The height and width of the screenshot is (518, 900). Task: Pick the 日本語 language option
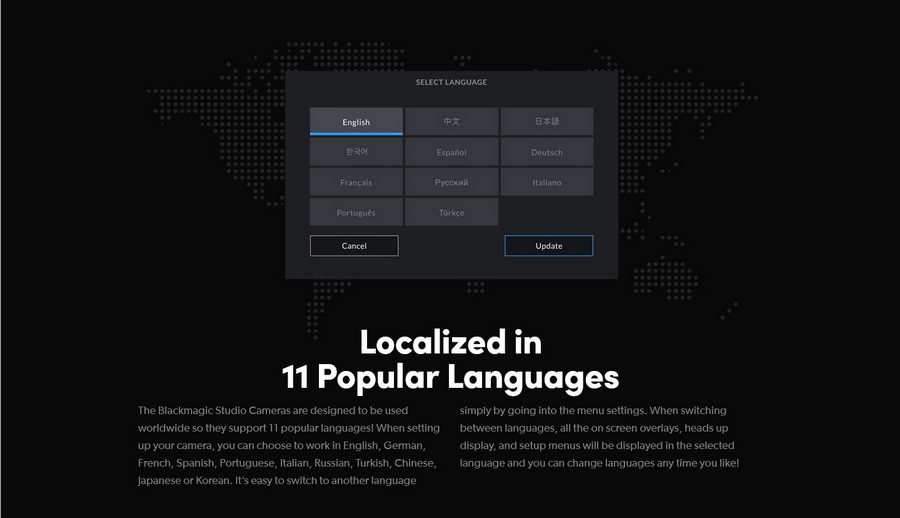click(x=547, y=121)
